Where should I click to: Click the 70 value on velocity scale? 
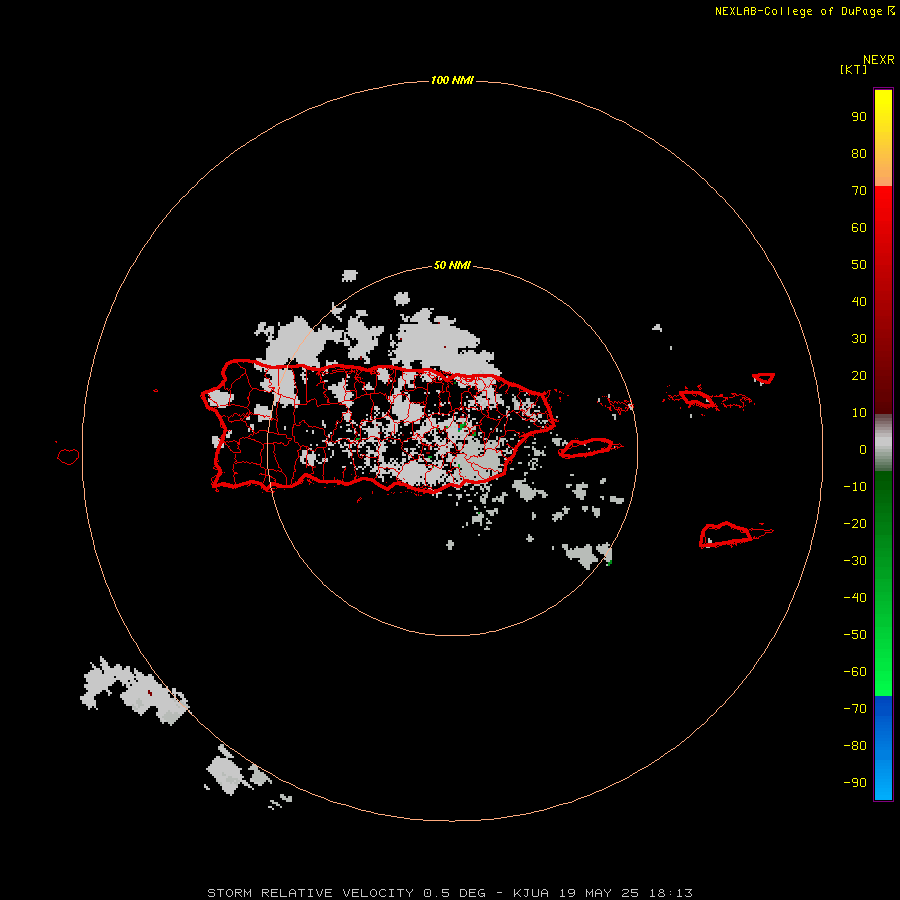tap(859, 191)
